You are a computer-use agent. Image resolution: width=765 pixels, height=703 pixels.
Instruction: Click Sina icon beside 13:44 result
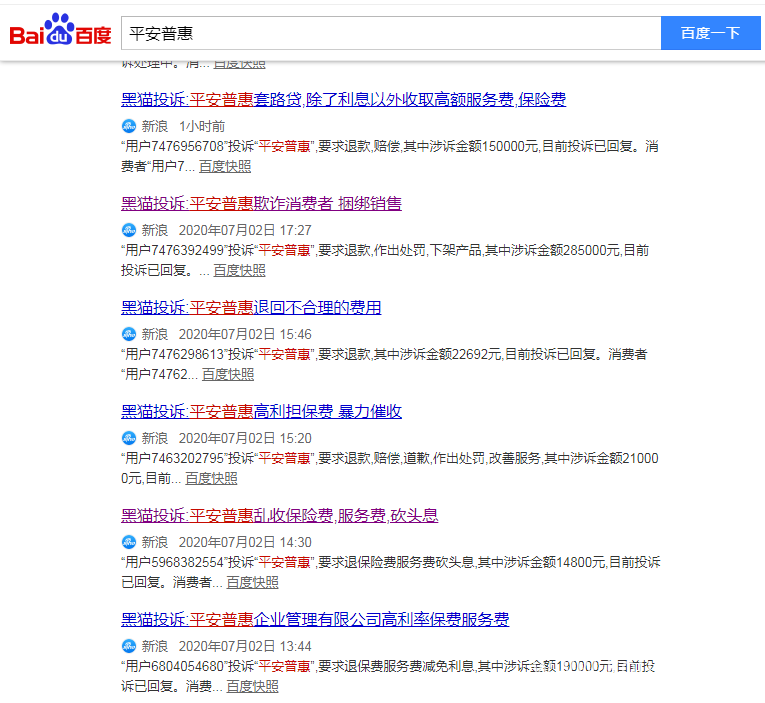[x=129, y=646]
